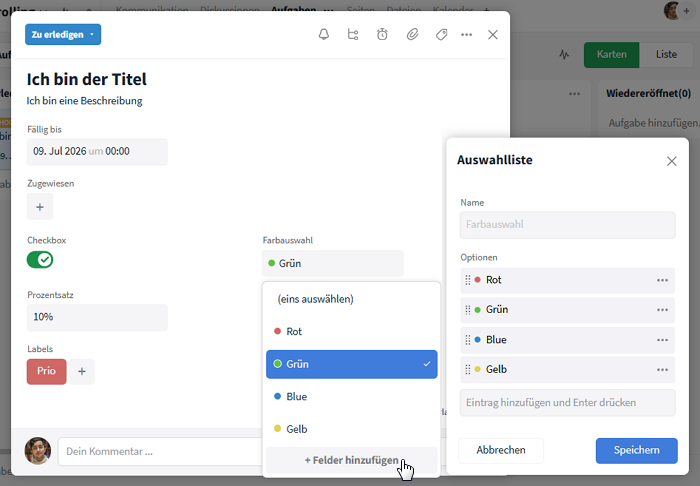
Task: Open the Farbauswahl dropdown showing Grün
Action: (x=333, y=263)
